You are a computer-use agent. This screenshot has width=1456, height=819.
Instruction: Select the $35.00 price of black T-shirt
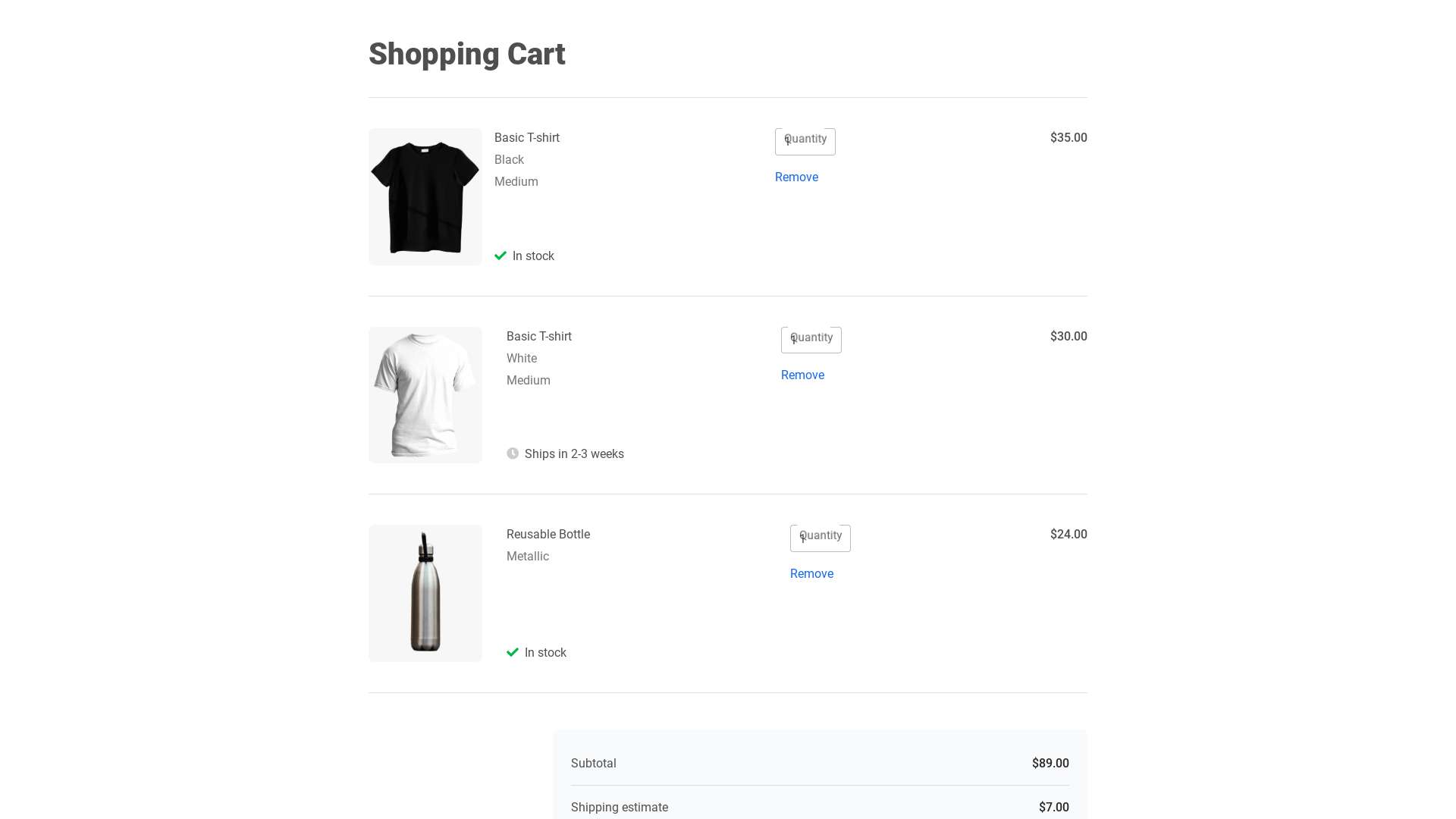click(1068, 137)
